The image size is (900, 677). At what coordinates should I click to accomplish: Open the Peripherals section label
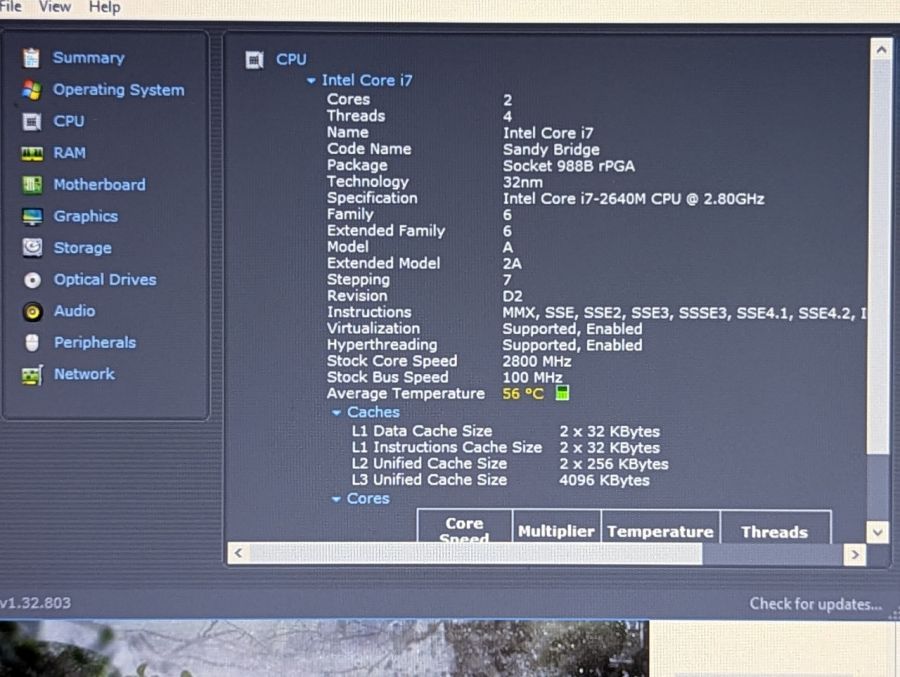95,343
